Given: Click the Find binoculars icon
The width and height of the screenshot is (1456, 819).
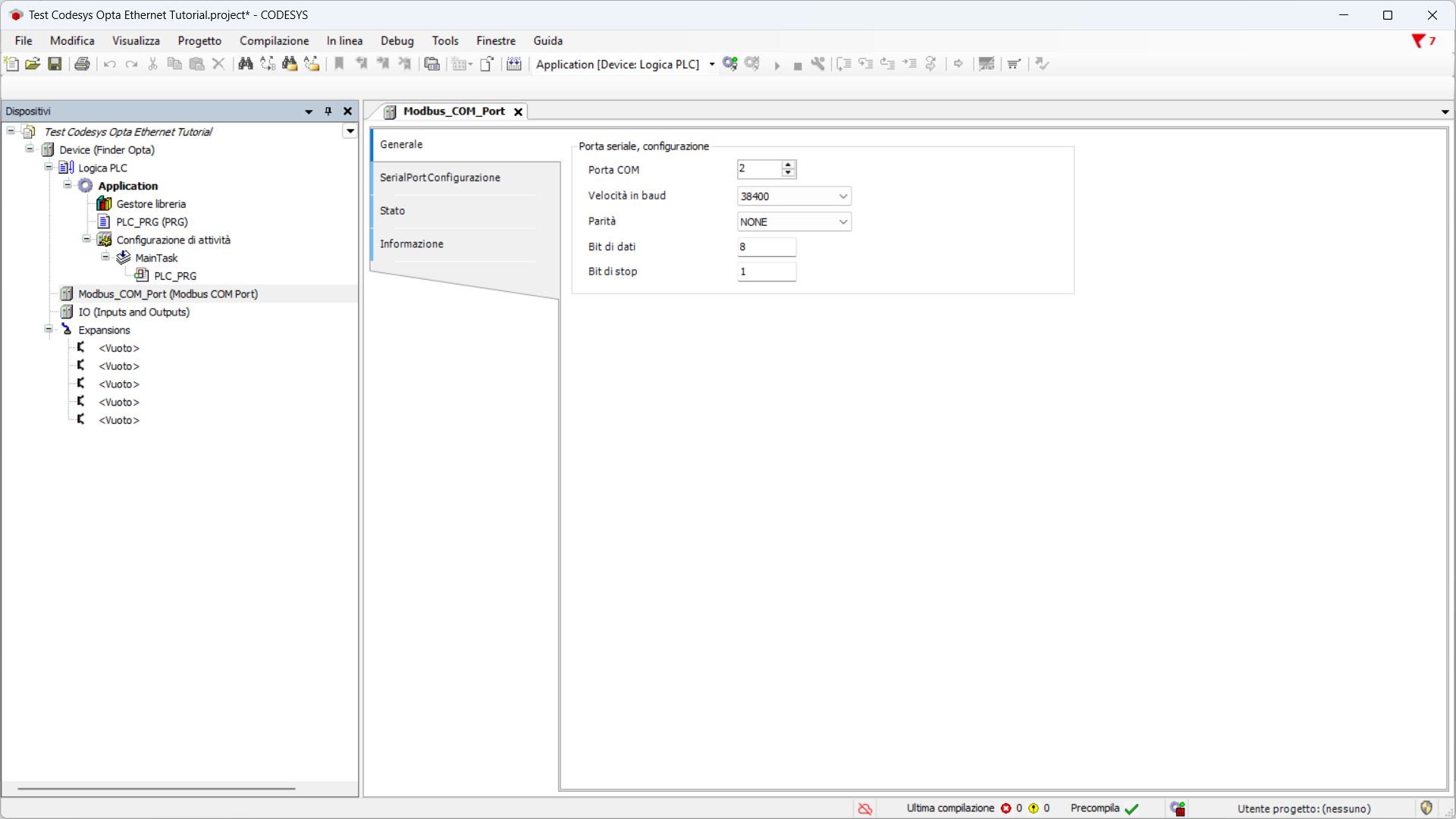Looking at the screenshot, I should 245,64.
